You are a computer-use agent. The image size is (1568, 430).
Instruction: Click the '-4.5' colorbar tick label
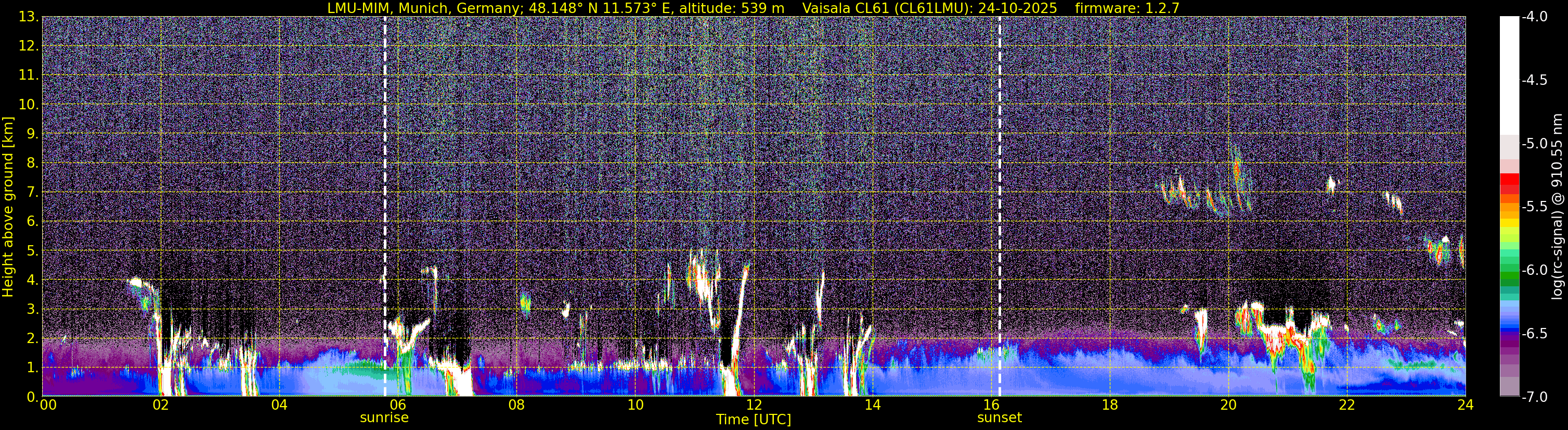point(1535,80)
